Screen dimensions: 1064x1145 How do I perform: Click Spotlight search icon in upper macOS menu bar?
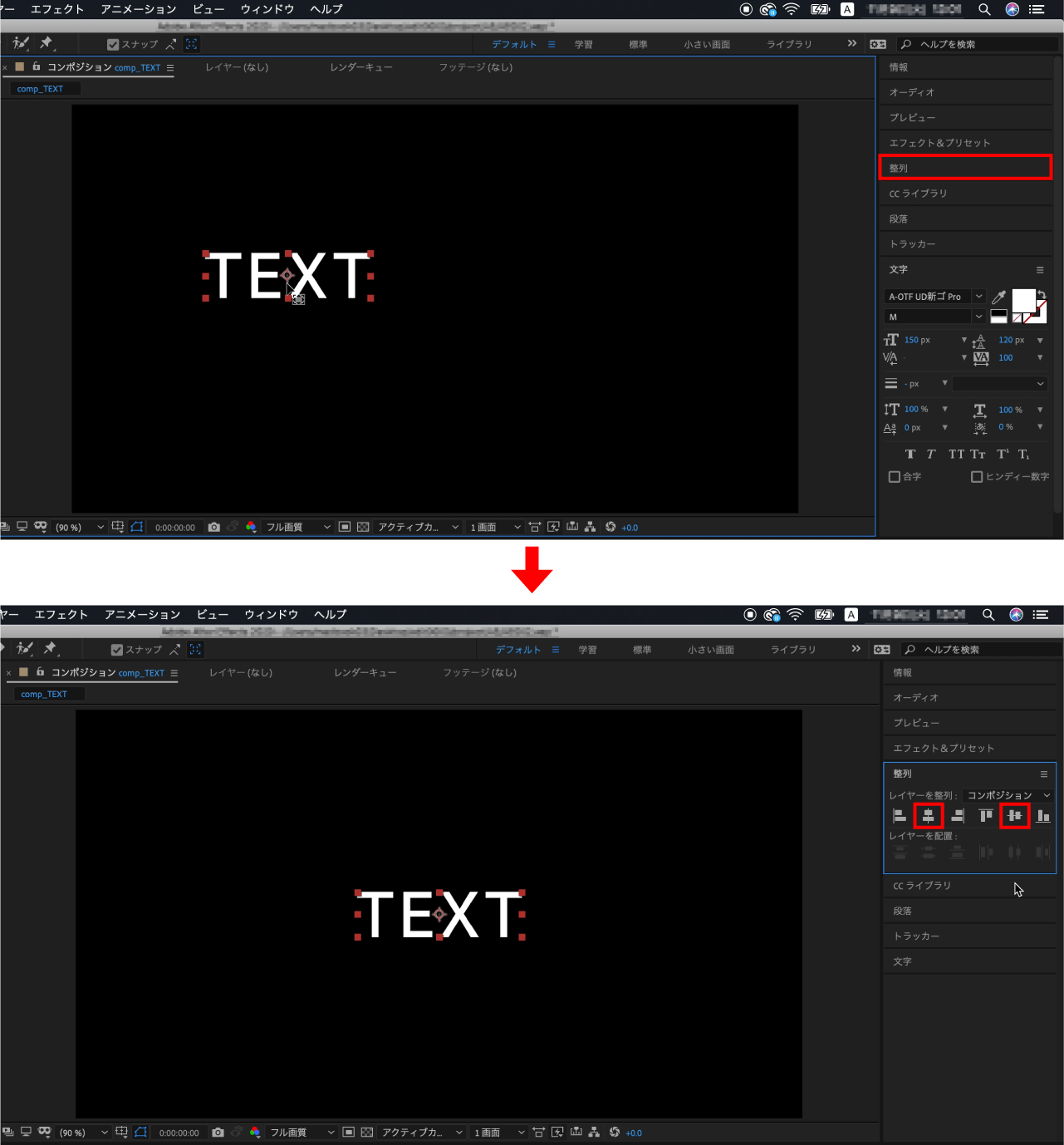pyautogui.click(x=984, y=9)
